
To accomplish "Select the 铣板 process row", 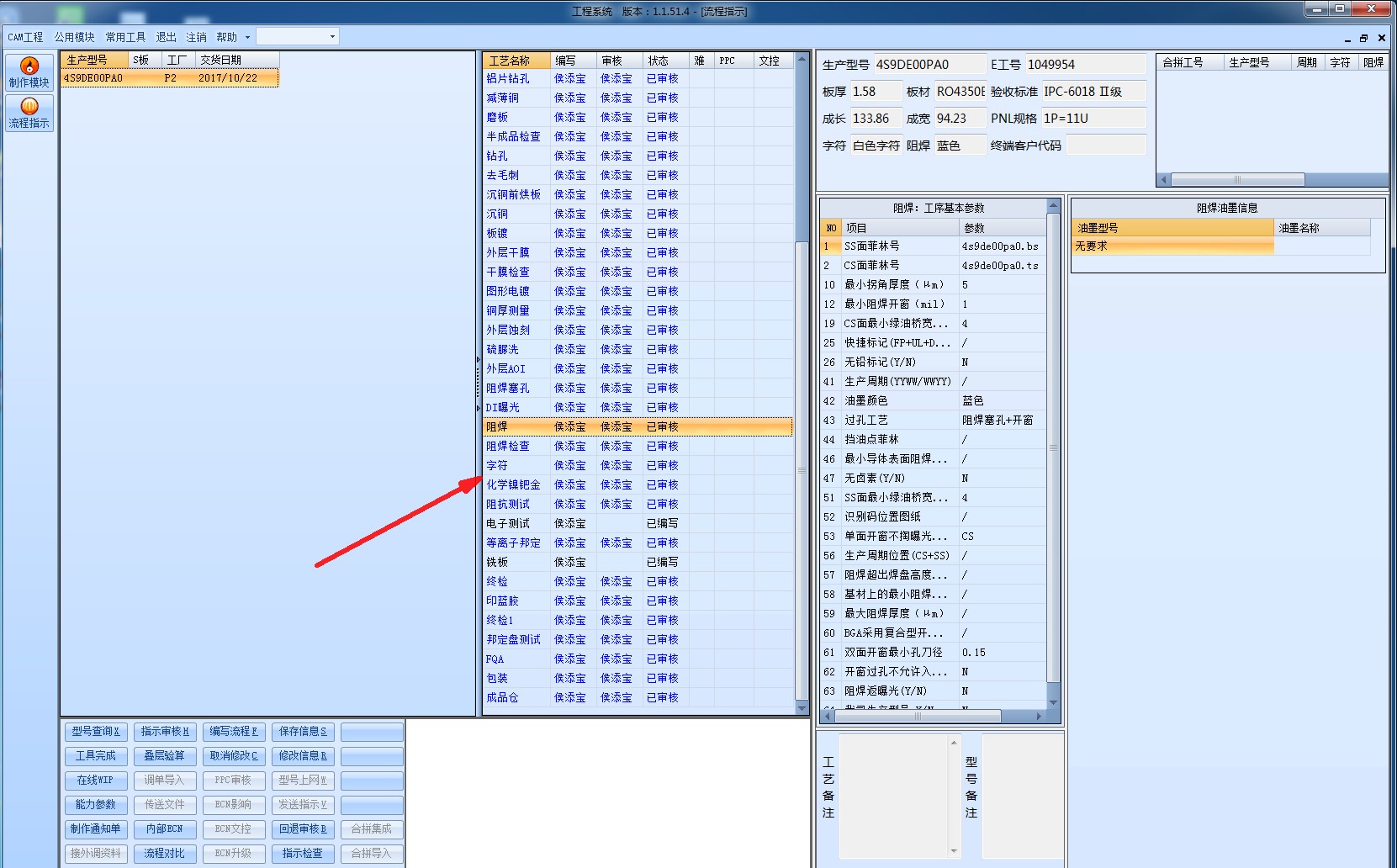I will coord(638,562).
